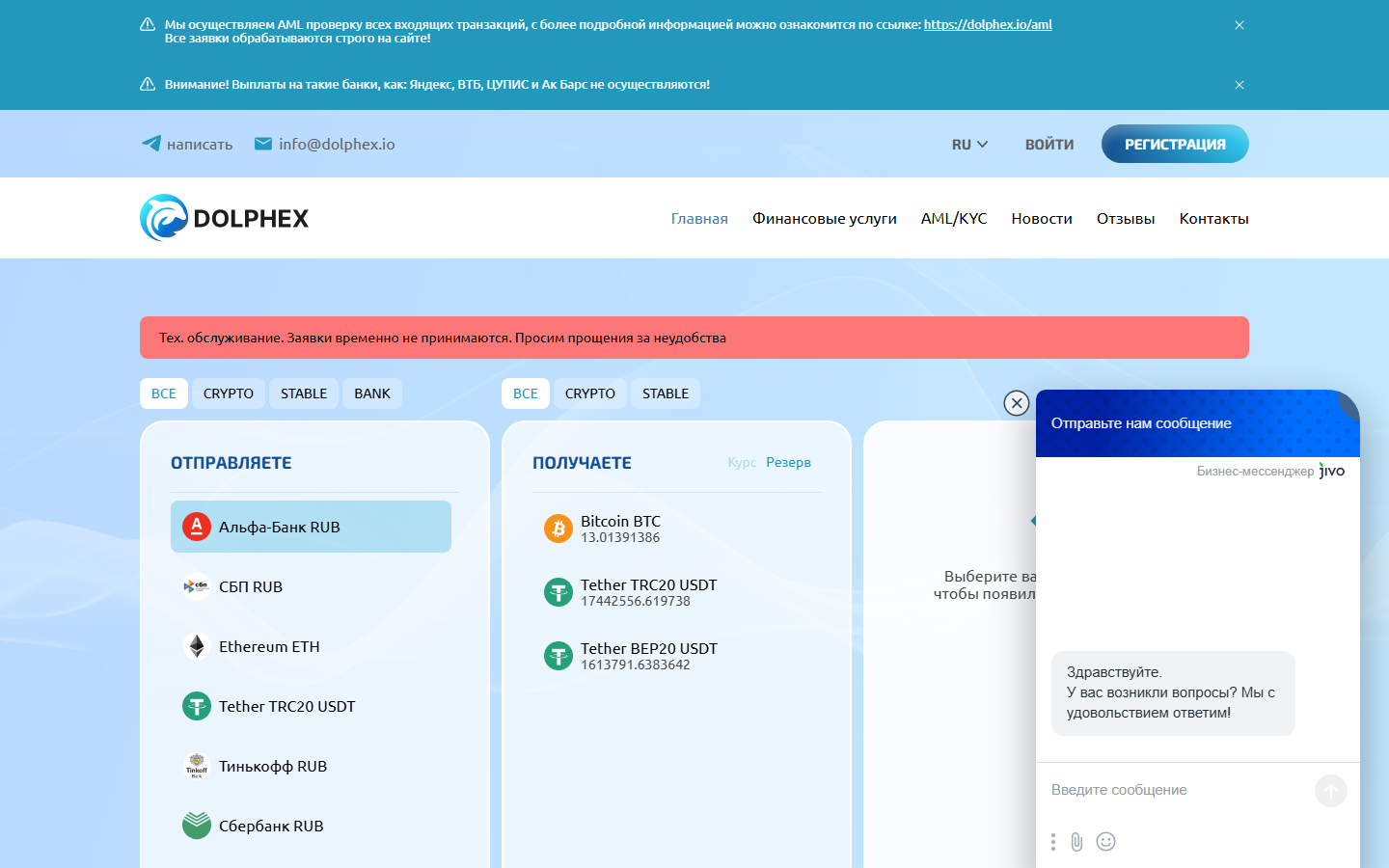This screenshot has width=1389, height=868.
Task: Open the Финансовые услуги menu item
Action: (825, 219)
